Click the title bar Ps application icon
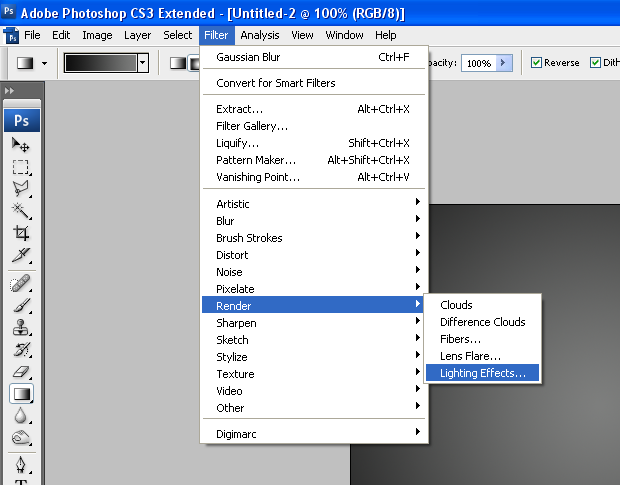The image size is (620, 485). coord(8,11)
